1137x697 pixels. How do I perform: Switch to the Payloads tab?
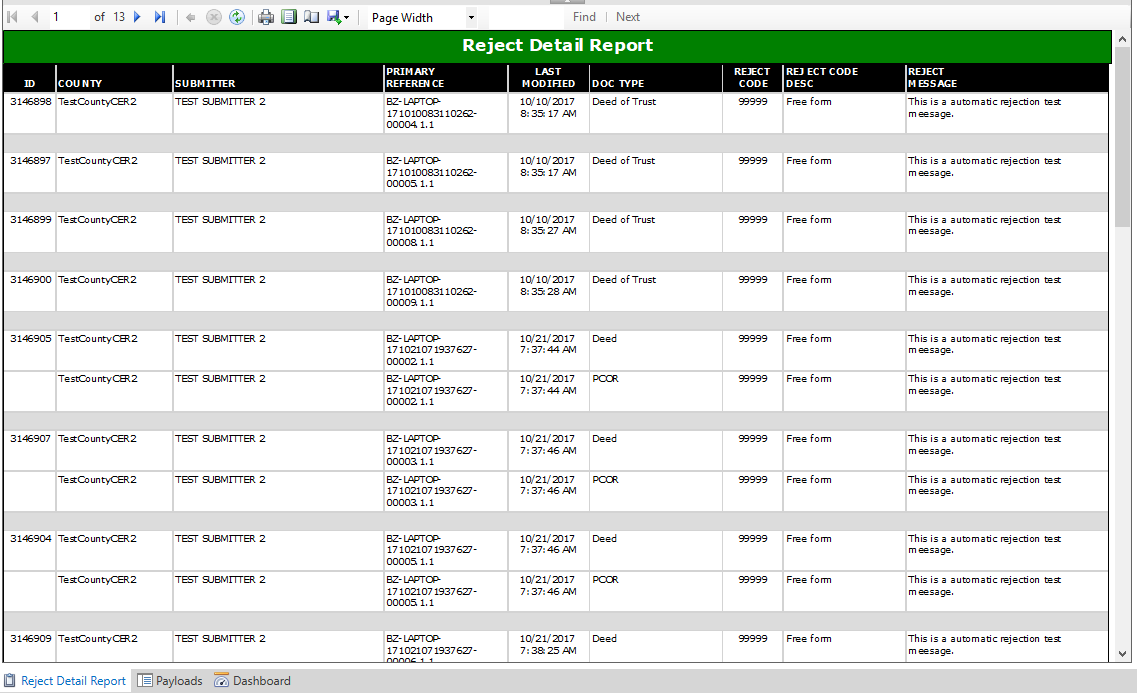(169, 681)
